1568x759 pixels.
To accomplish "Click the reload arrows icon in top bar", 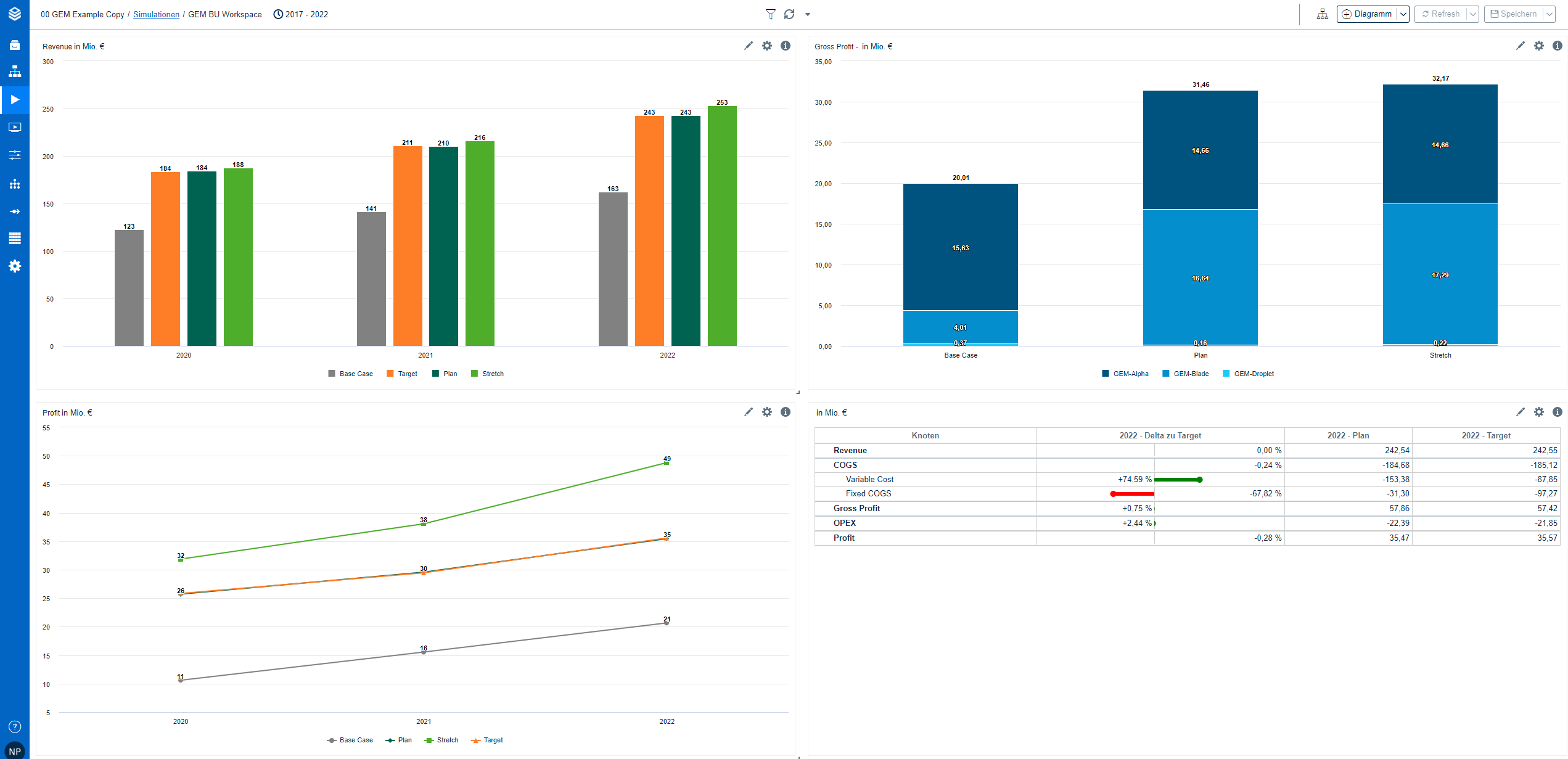I will [789, 14].
